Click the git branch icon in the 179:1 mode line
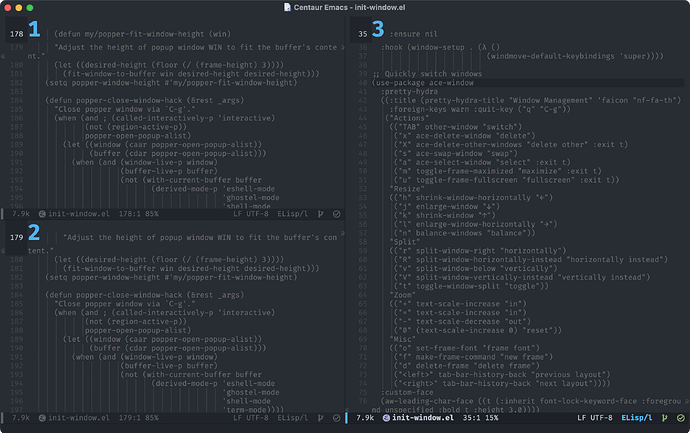The height and width of the screenshot is (433, 690). click(x=320, y=418)
